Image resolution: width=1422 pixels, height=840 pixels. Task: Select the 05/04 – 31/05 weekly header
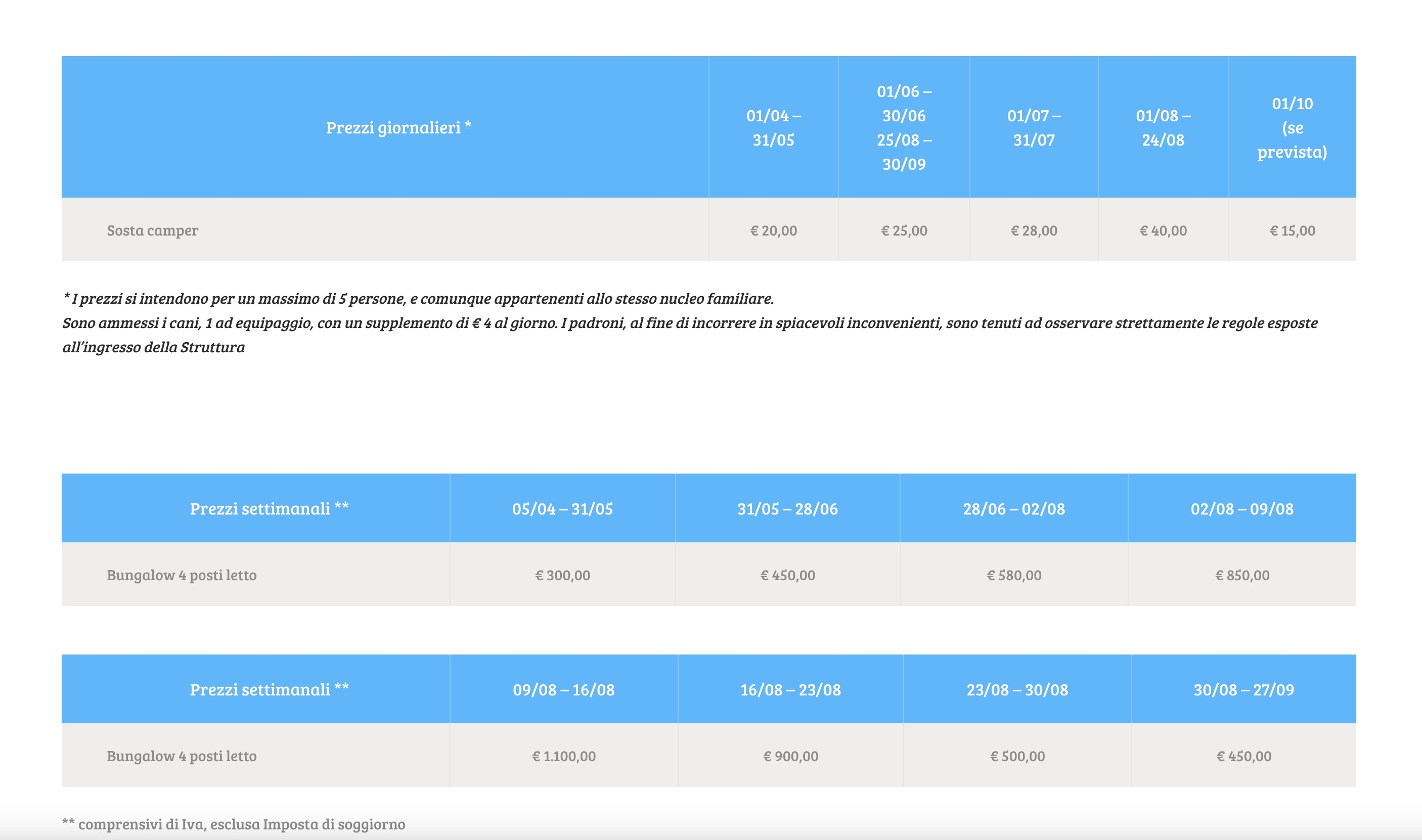coord(562,508)
